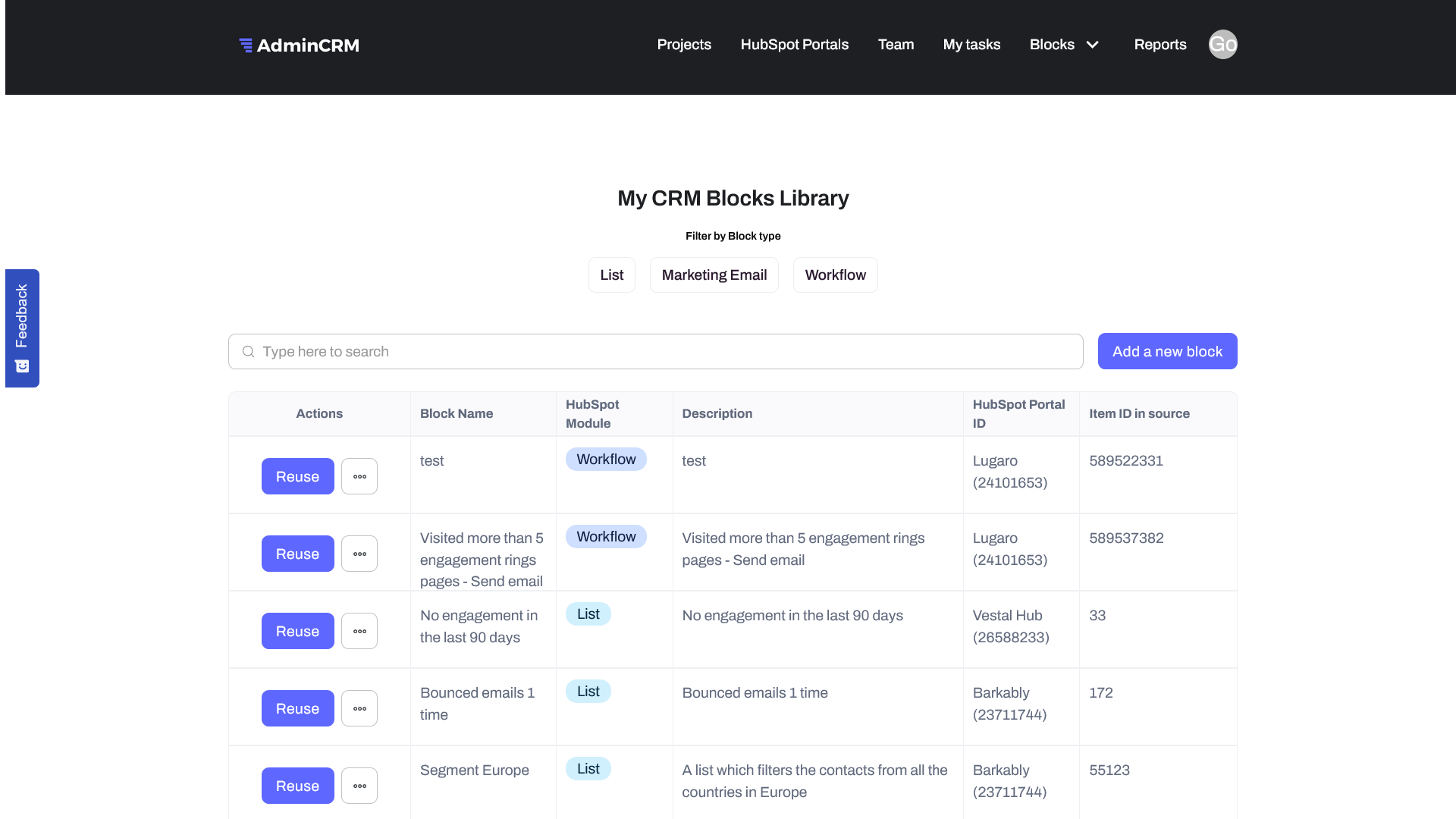Image resolution: width=1456 pixels, height=819 pixels.
Task: Open actions menu for Bounced emails 1 time
Action: click(x=359, y=708)
